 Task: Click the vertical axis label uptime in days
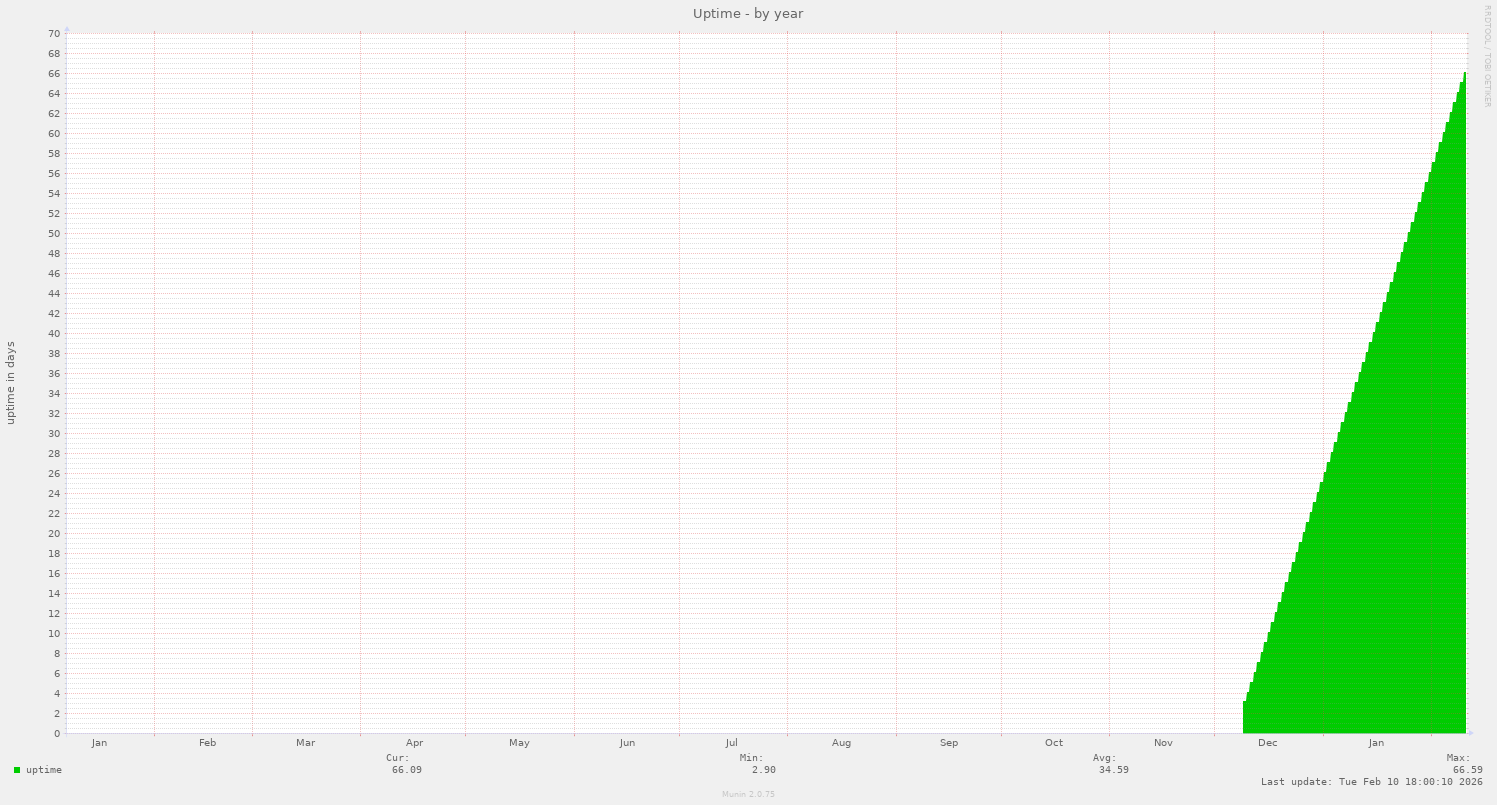click(11, 382)
